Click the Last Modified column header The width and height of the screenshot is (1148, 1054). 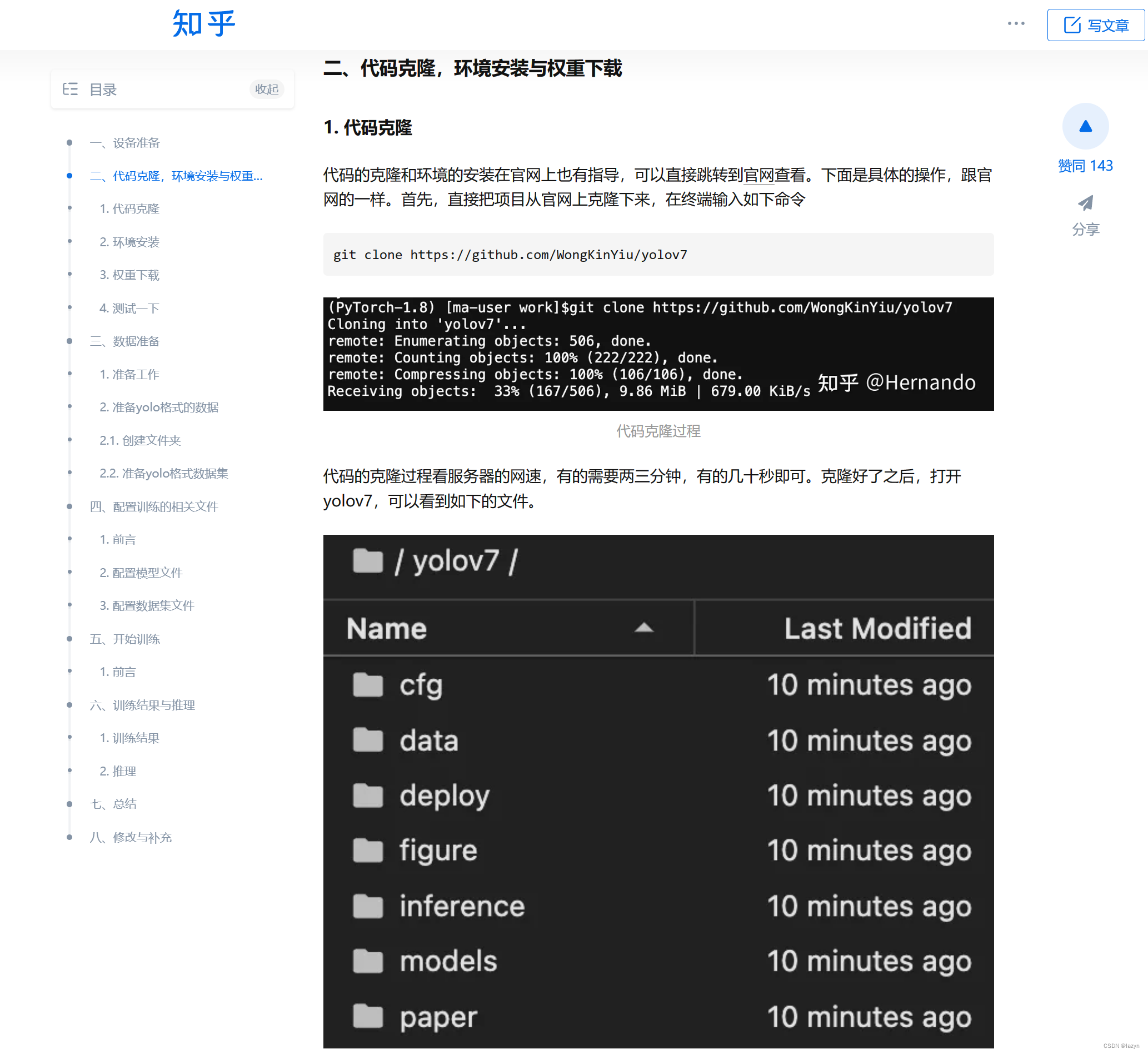click(x=877, y=628)
